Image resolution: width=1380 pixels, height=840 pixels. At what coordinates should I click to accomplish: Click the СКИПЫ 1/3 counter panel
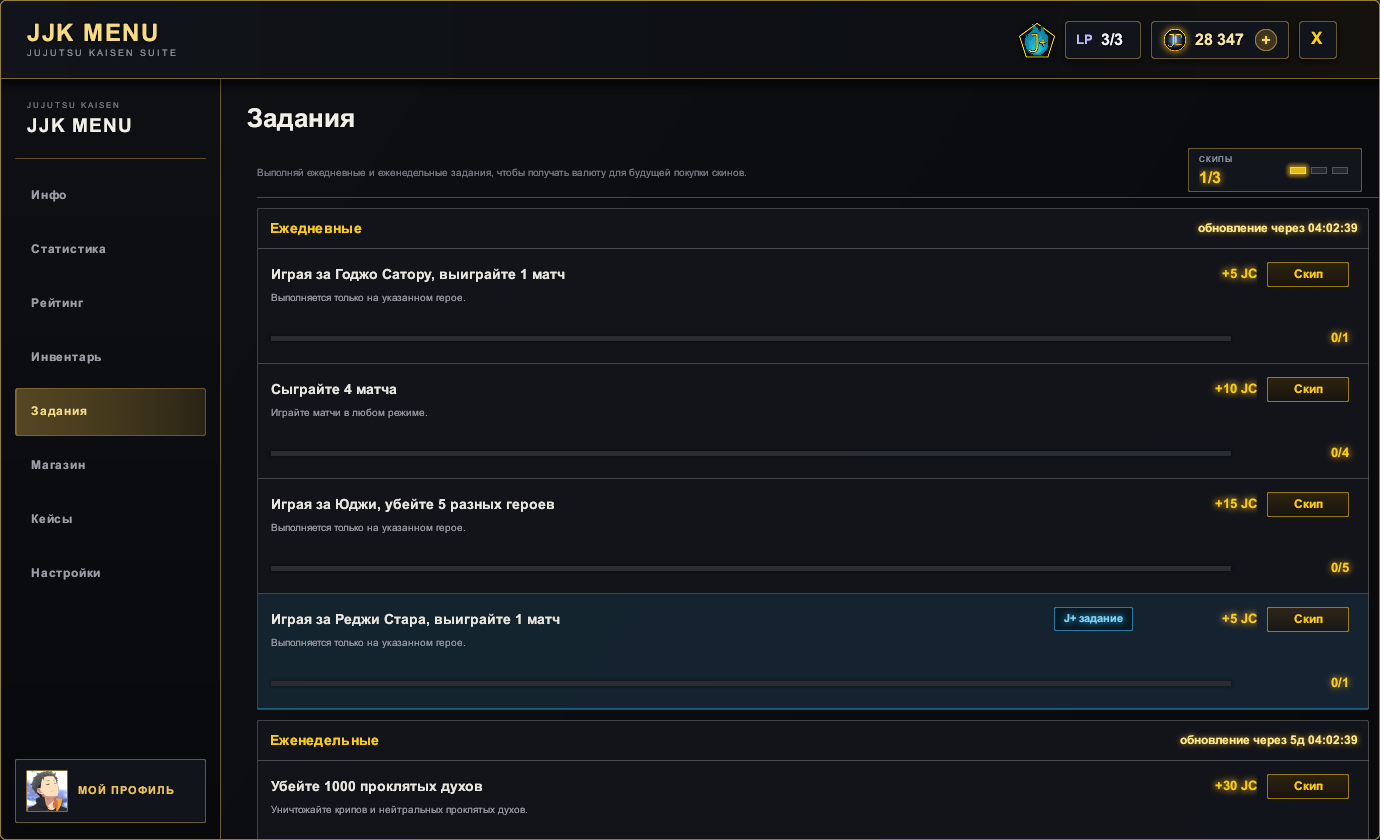coord(1274,170)
